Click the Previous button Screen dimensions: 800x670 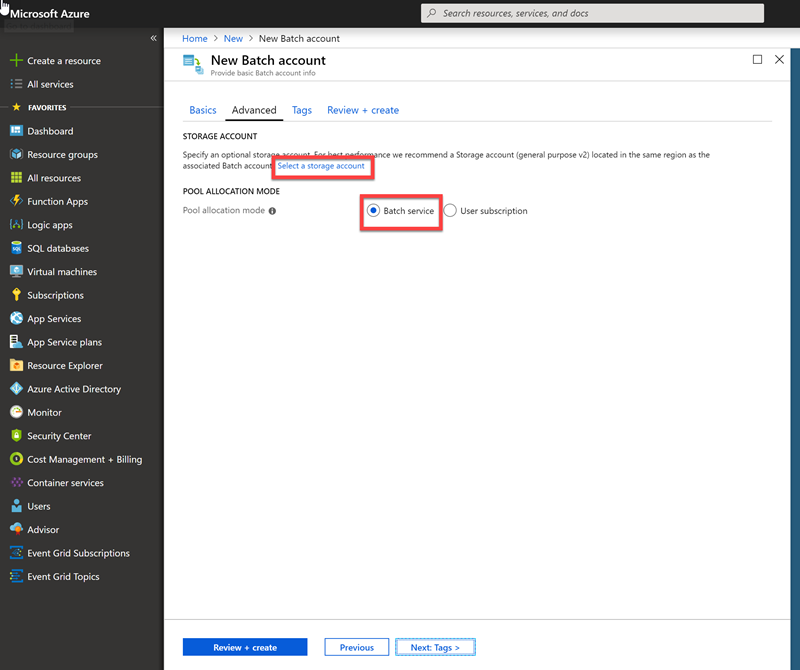click(x=357, y=647)
